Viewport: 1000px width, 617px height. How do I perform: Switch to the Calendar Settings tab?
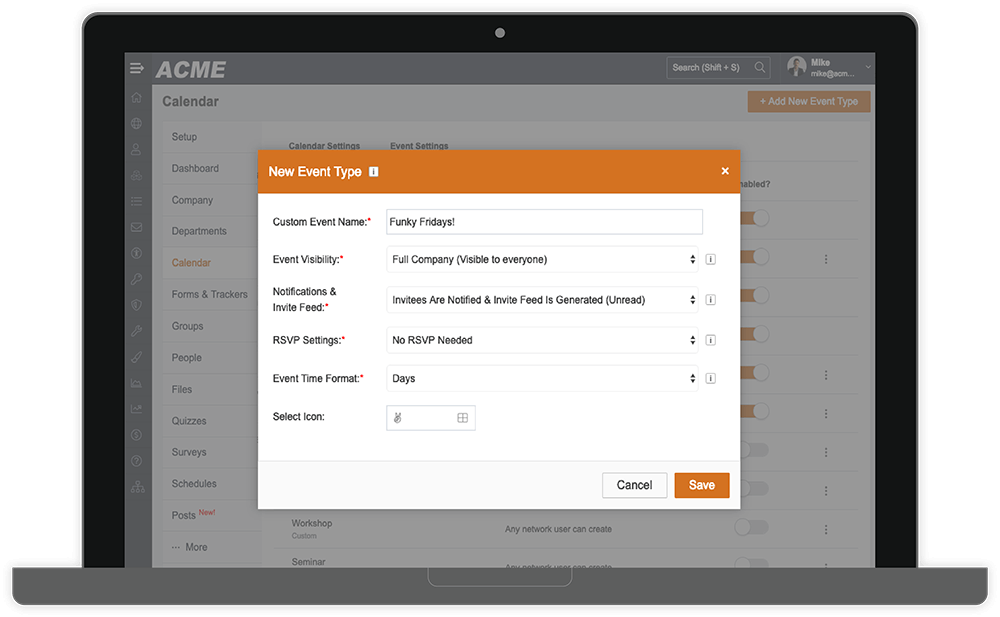324,146
